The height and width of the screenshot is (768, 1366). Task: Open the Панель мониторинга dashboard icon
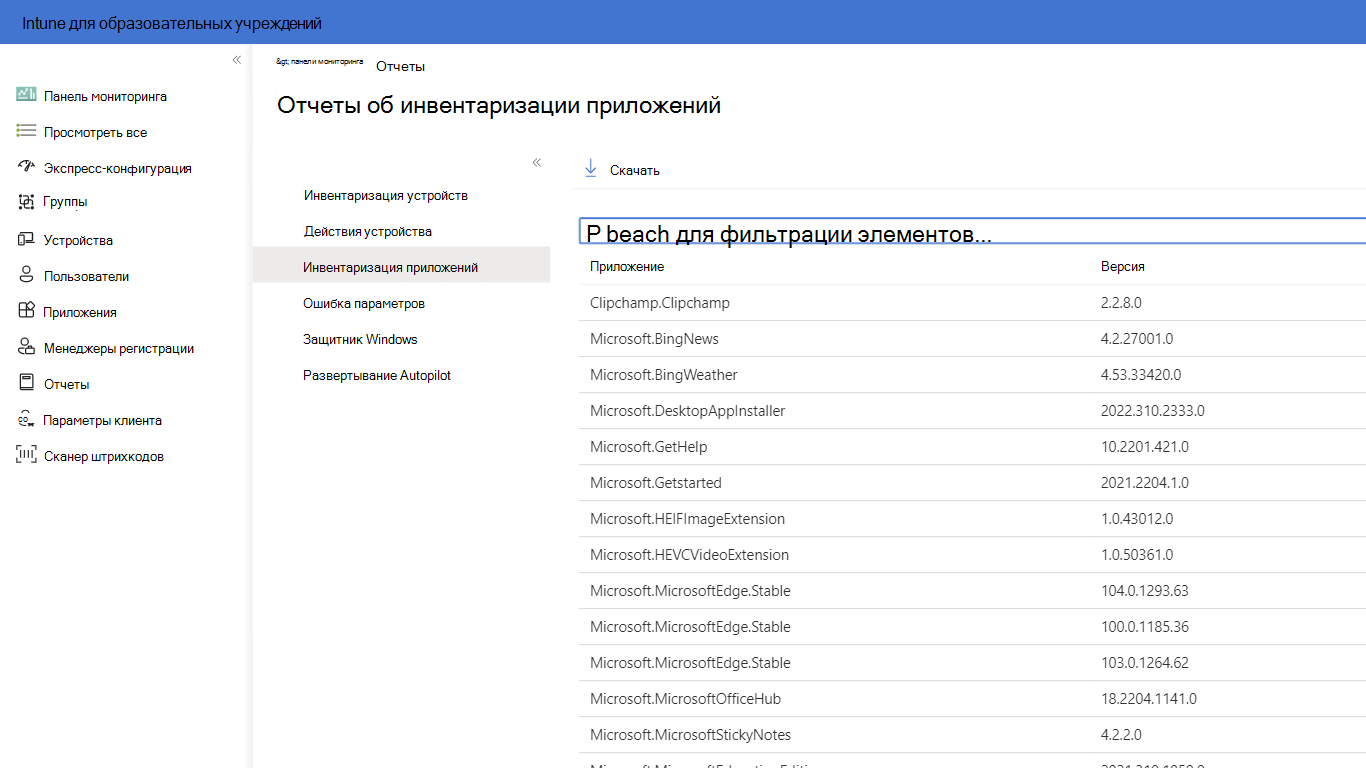[x=27, y=95]
